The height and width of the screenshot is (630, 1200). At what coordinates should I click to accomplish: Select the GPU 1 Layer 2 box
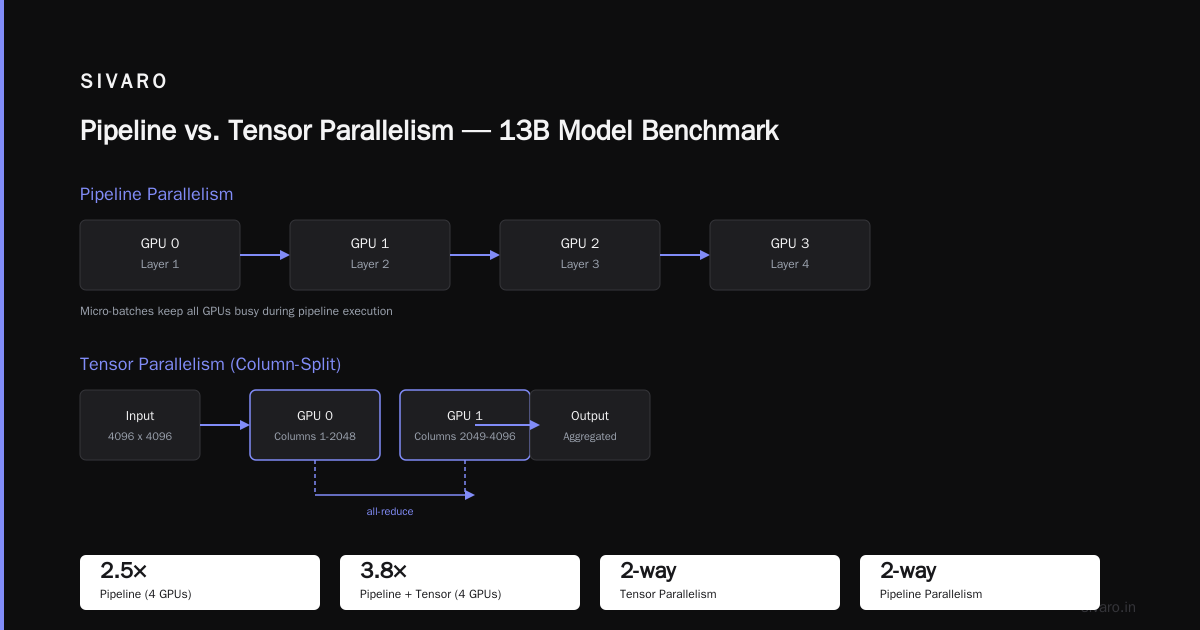[370, 255]
